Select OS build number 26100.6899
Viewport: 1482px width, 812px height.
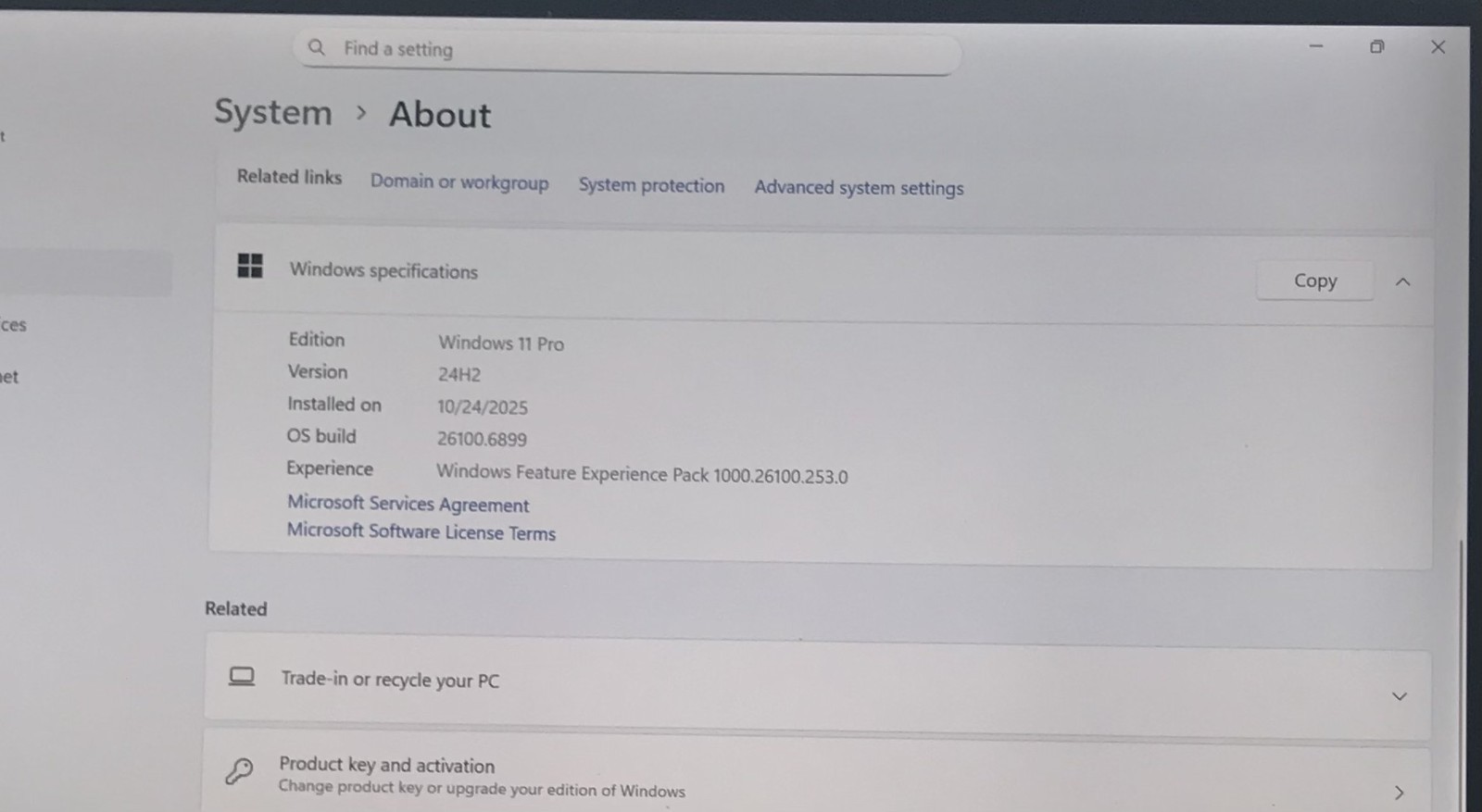pyautogui.click(x=482, y=439)
